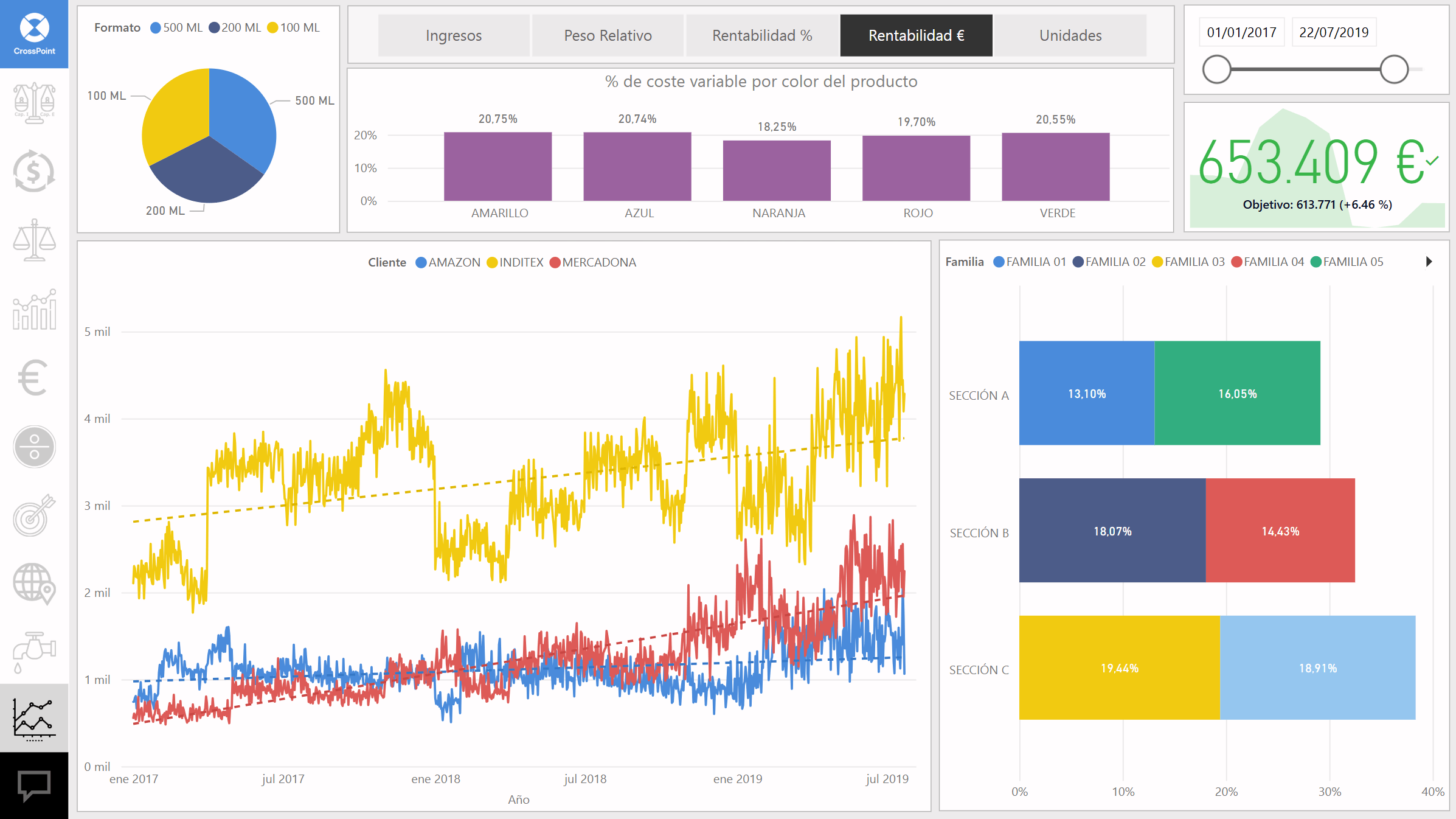Click the chart title '% de coste variable por color'
This screenshot has height=819, width=1456.
click(x=761, y=82)
